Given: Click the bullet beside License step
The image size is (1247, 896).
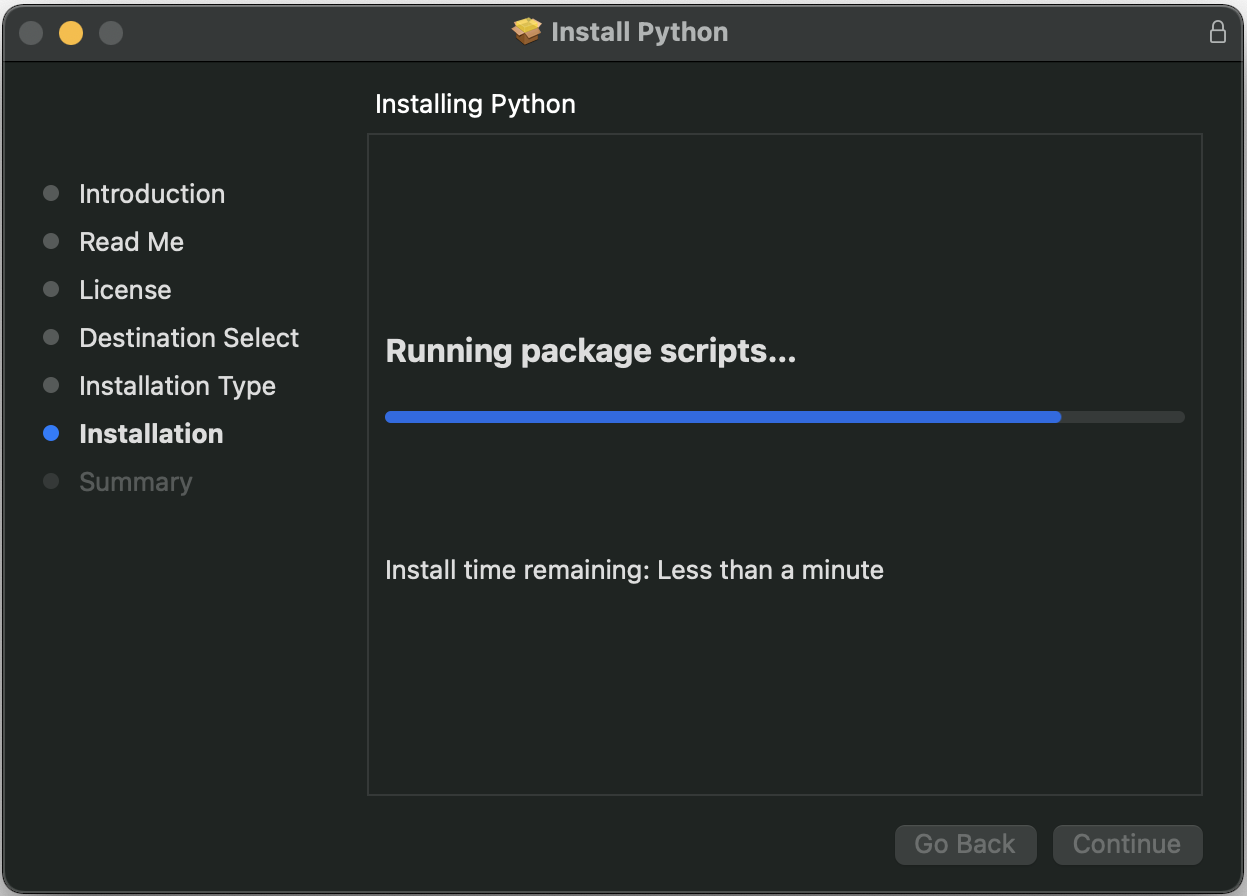Looking at the screenshot, I should tap(51, 289).
